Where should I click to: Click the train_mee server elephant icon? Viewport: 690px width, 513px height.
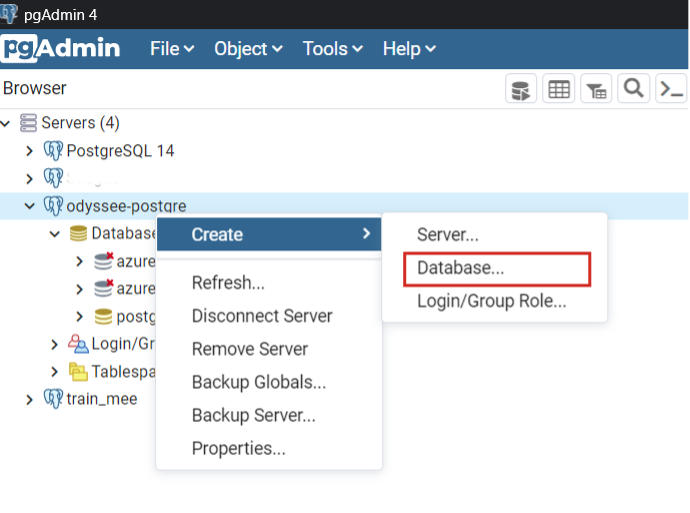pos(53,399)
